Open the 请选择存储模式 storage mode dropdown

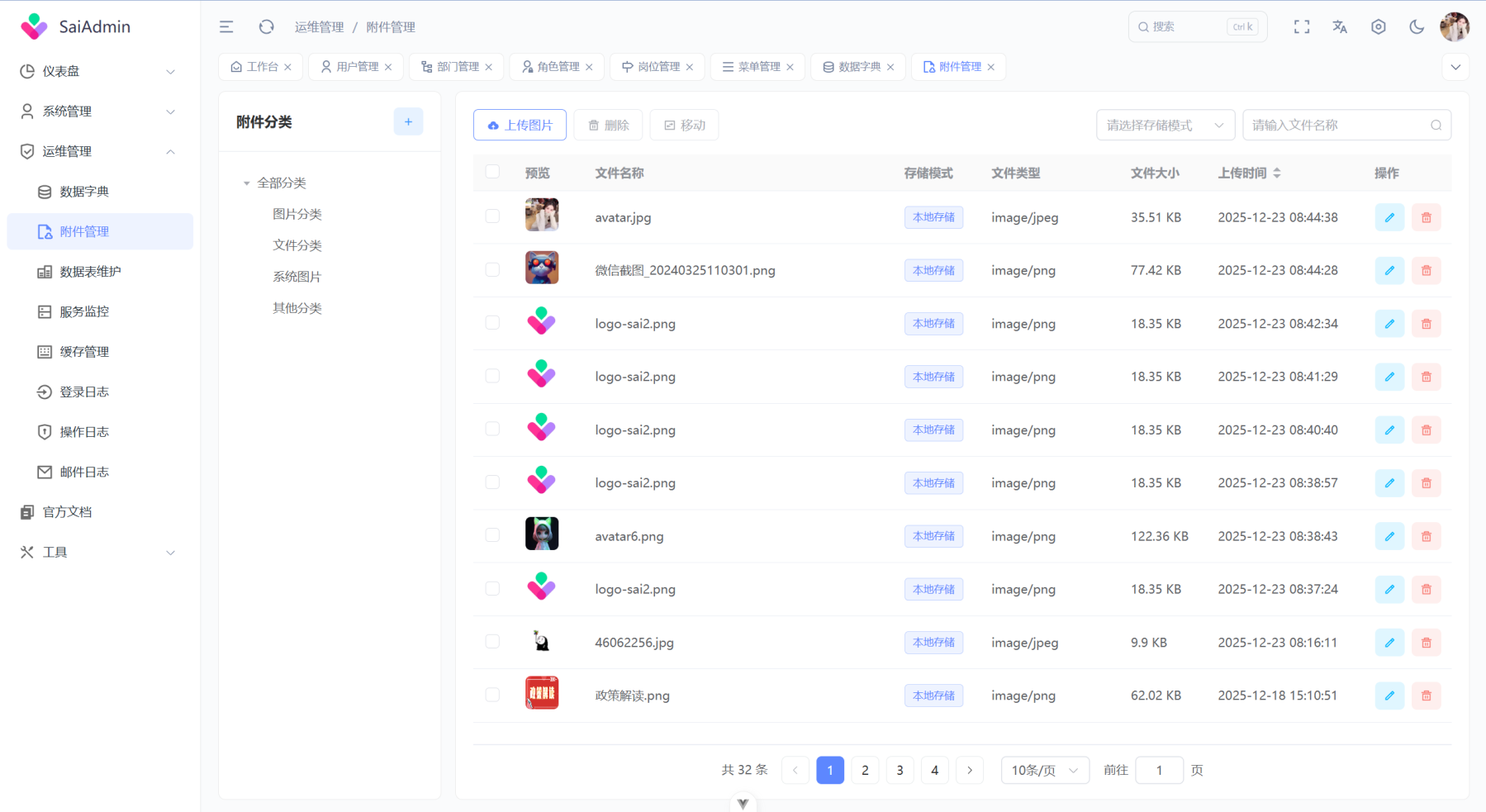click(1165, 126)
